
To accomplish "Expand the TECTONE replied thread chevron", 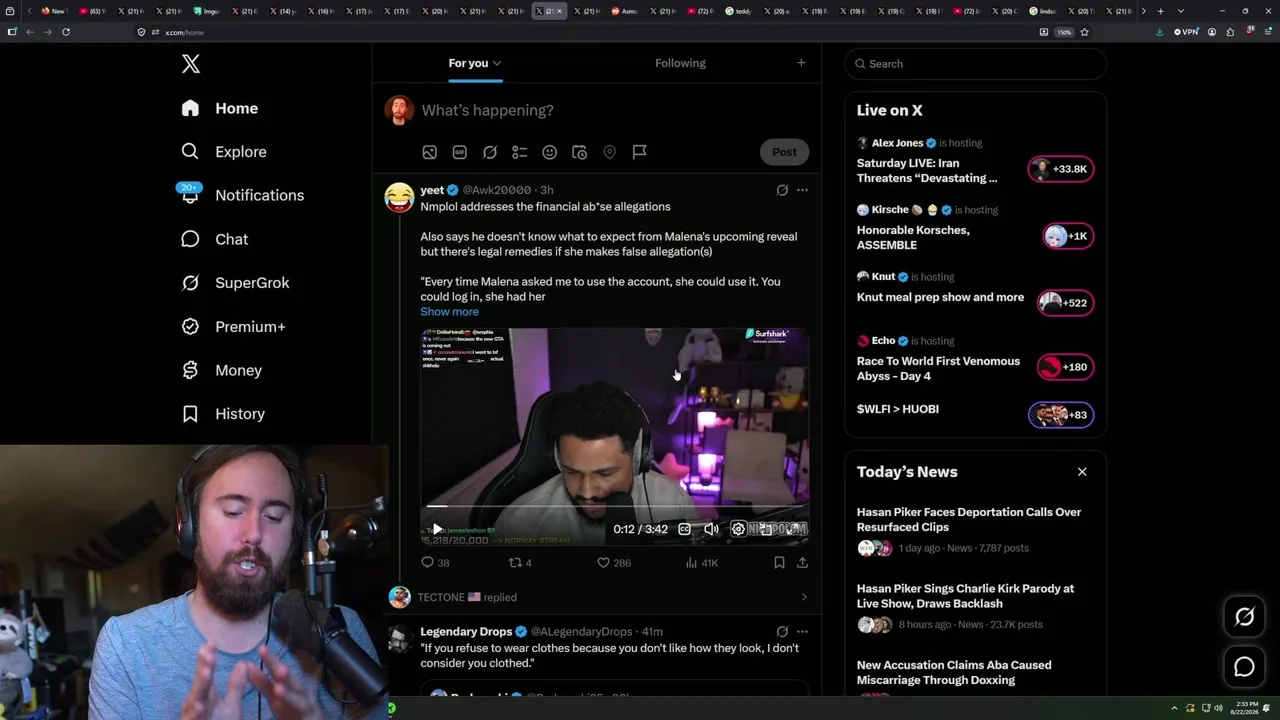I will (x=804, y=597).
